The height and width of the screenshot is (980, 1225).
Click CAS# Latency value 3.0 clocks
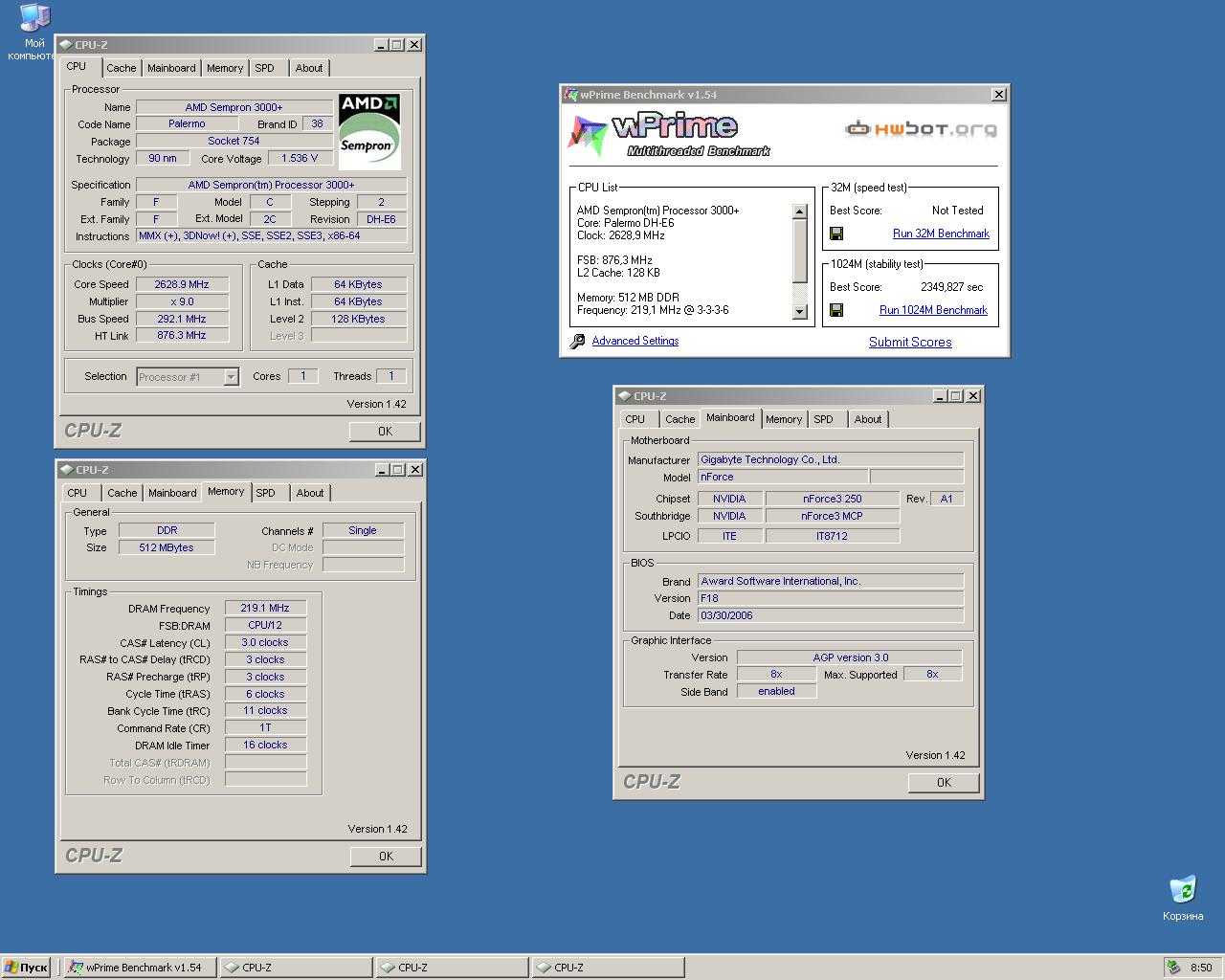click(265, 642)
